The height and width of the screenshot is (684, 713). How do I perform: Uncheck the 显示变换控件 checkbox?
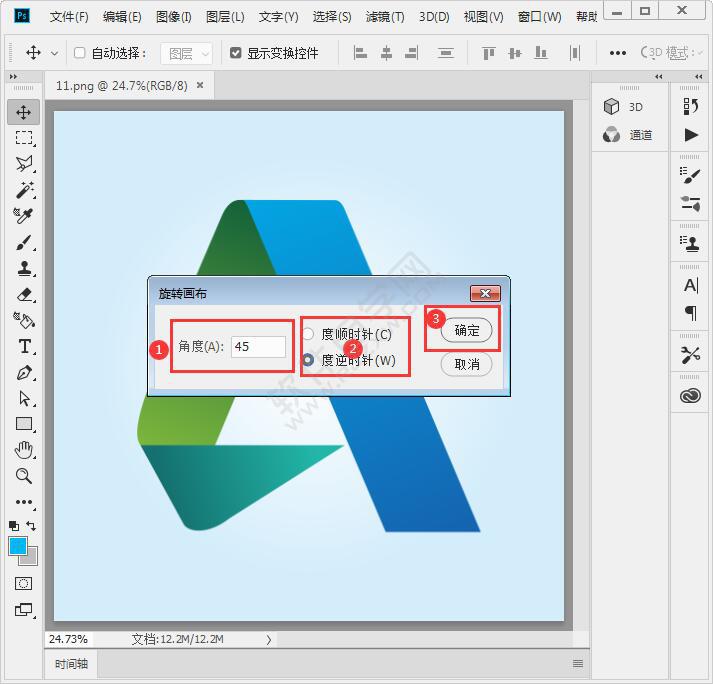(236, 53)
